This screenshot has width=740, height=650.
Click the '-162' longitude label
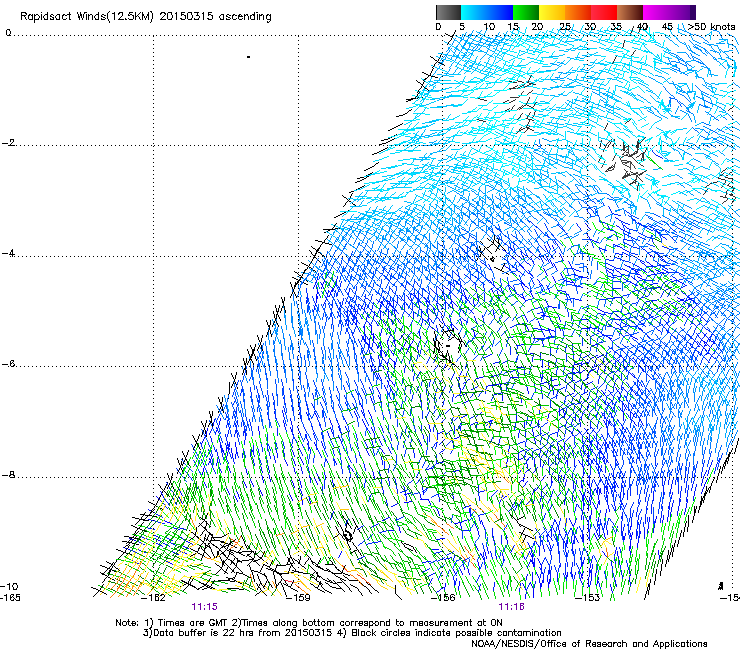153,598
